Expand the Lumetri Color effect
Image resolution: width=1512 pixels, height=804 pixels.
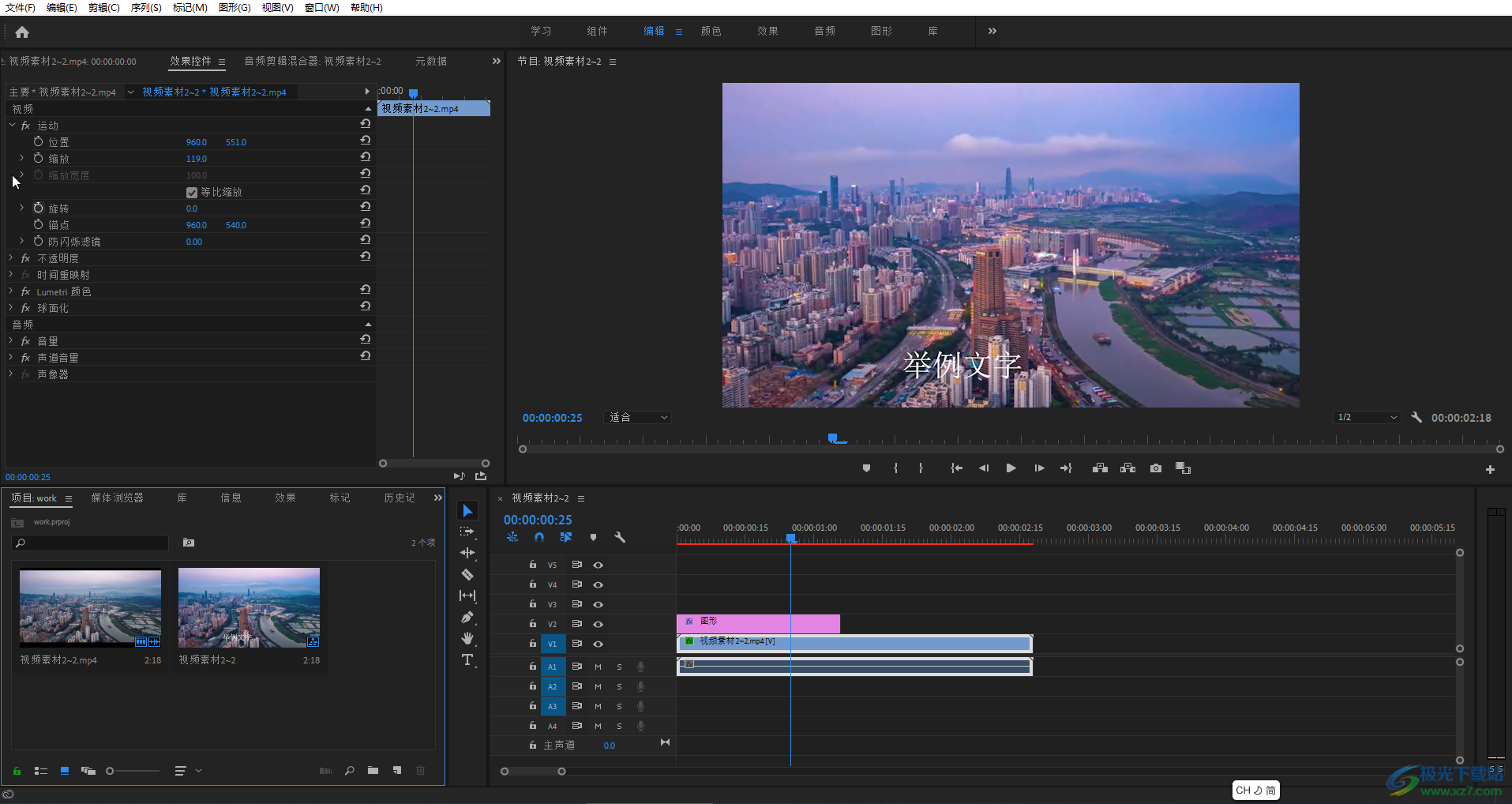[x=11, y=291]
